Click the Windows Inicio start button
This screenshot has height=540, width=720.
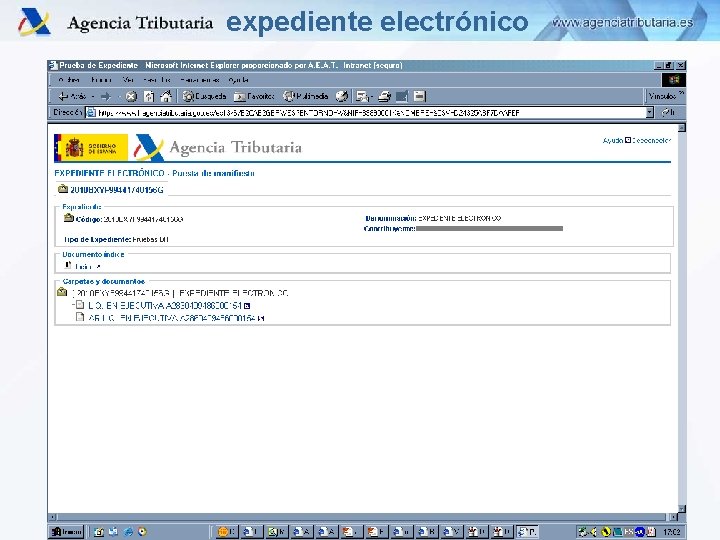tap(67, 532)
